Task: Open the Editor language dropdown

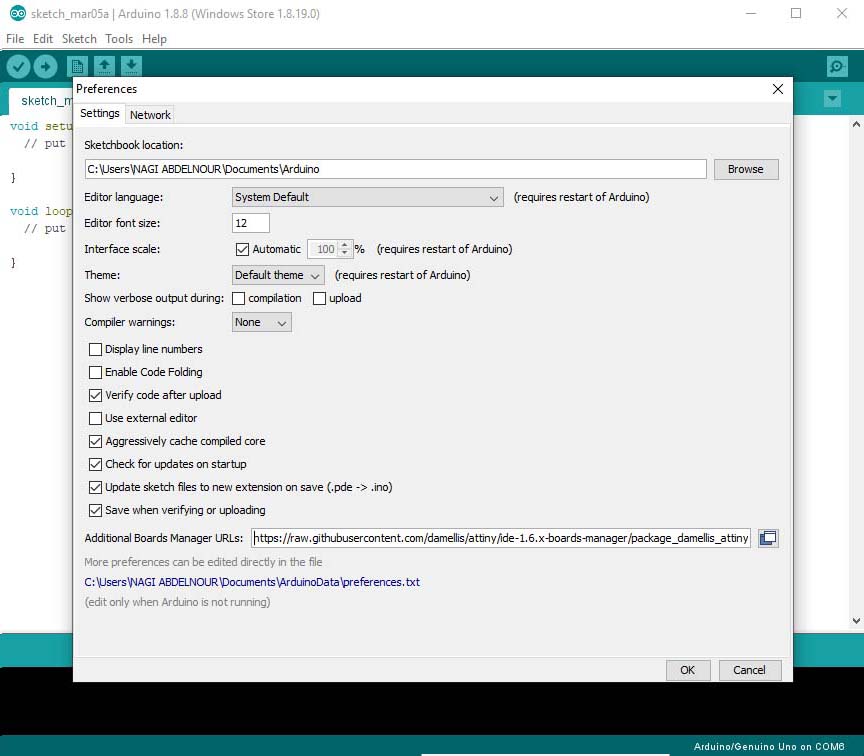Action: [x=368, y=197]
